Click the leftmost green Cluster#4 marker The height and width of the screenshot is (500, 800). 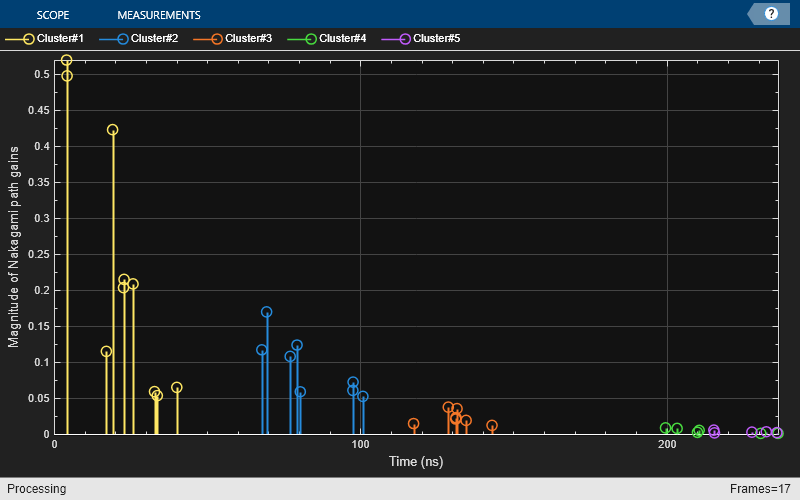tap(665, 428)
